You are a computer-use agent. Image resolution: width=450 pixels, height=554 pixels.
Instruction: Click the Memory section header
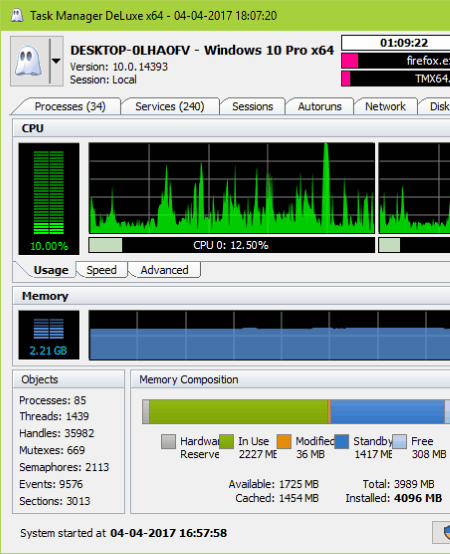coord(231,296)
